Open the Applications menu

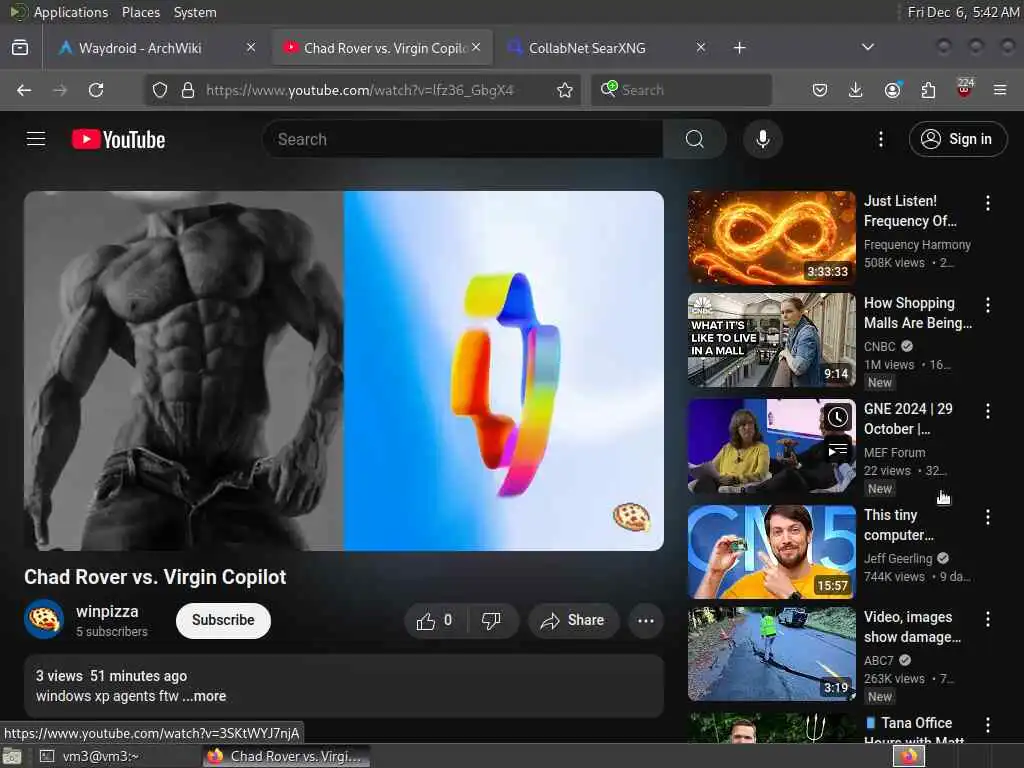[x=71, y=12]
